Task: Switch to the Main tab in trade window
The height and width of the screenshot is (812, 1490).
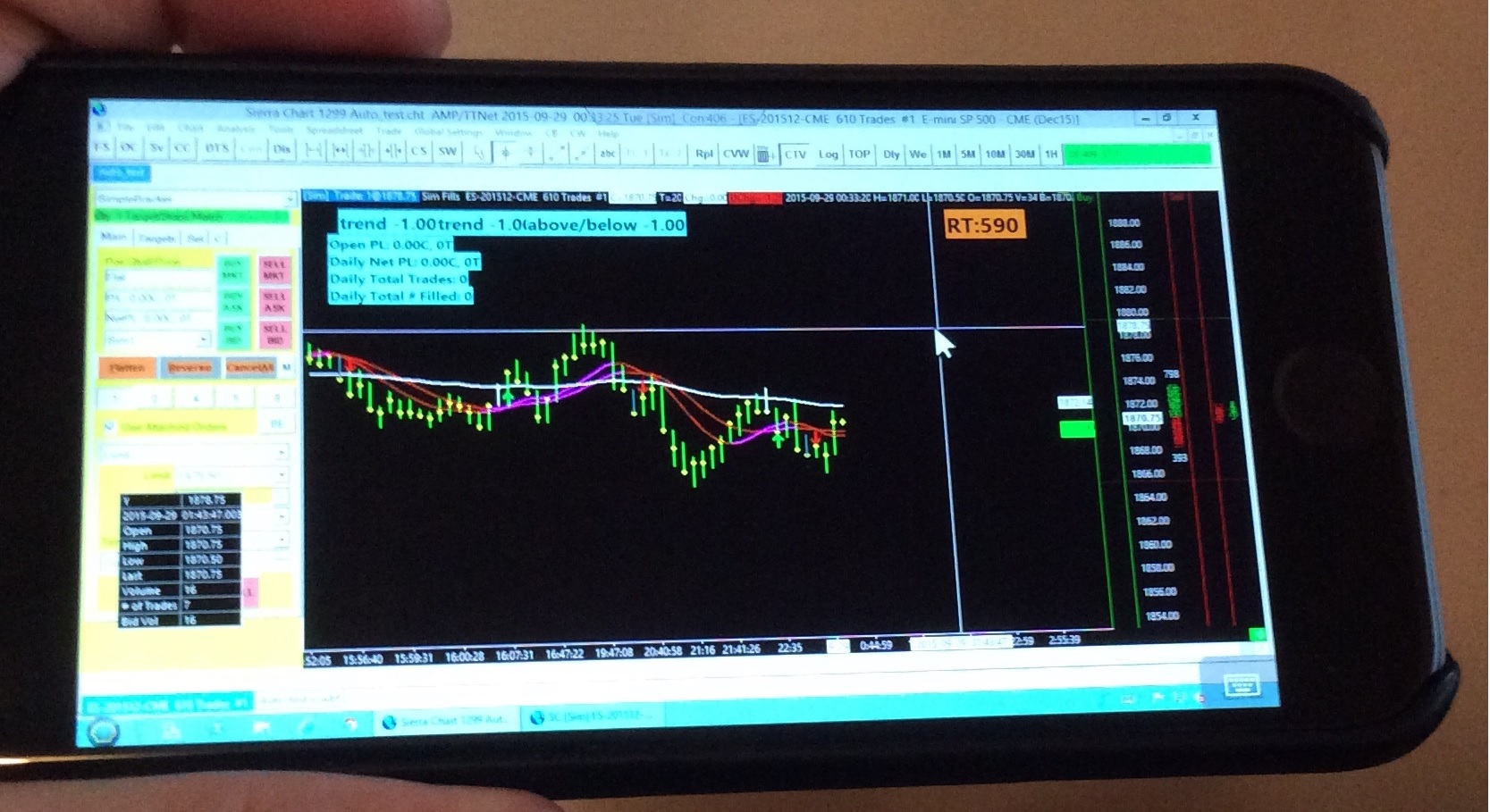Action: pyautogui.click(x=114, y=237)
